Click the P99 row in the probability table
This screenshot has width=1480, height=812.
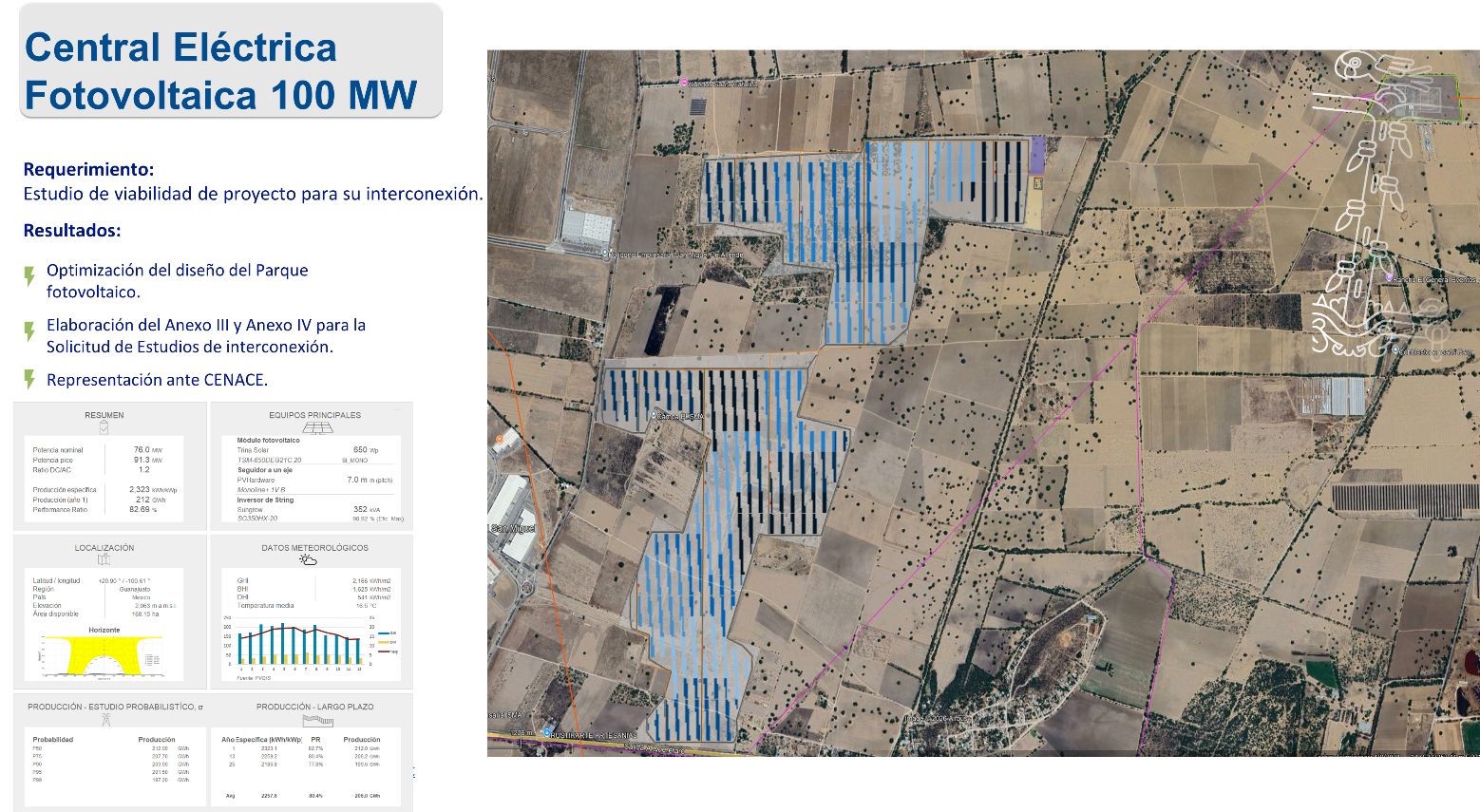(110, 780)
